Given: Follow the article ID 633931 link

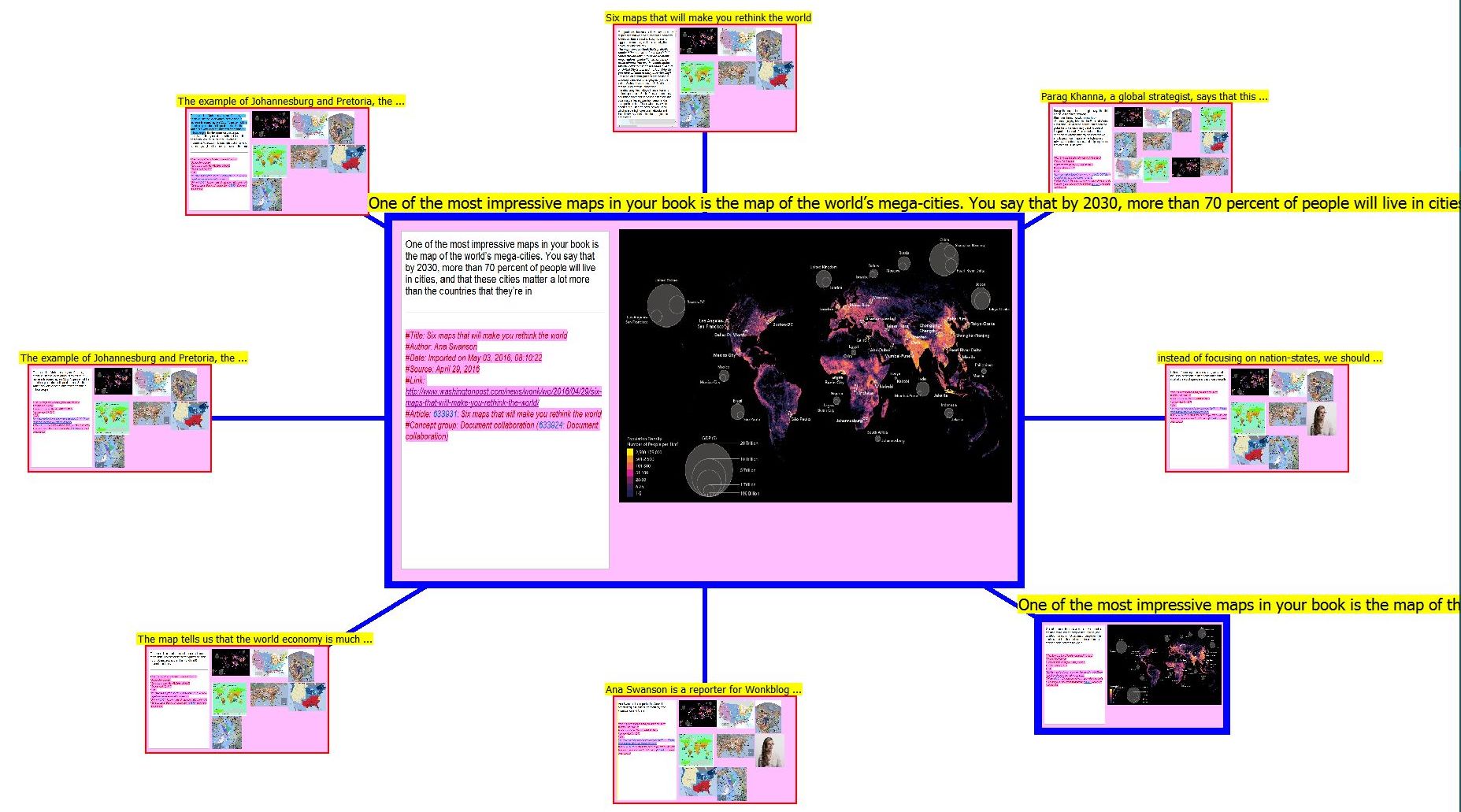Looking at the screenshot, I should [x=445, y=413].
